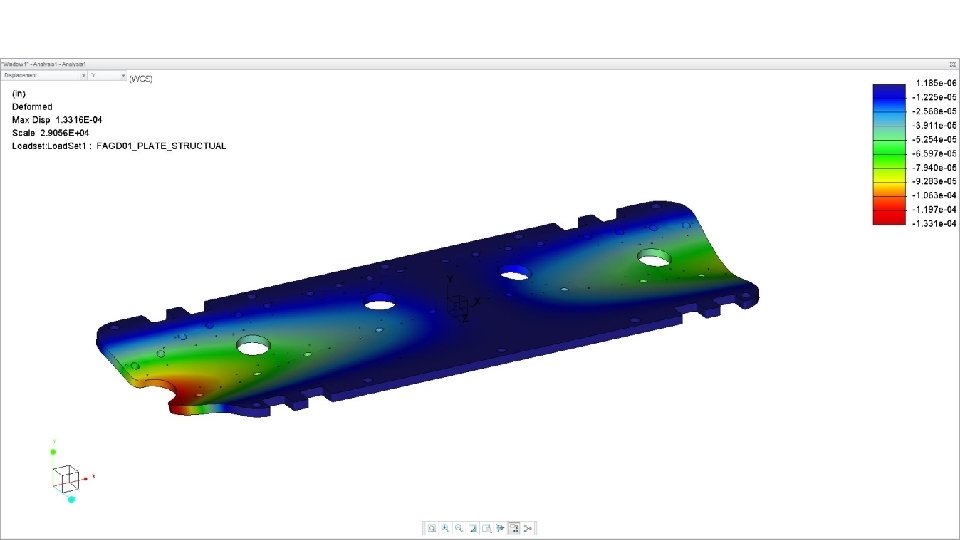
Task: Click legend value -1.197e-04
Action: coord(934,209)
